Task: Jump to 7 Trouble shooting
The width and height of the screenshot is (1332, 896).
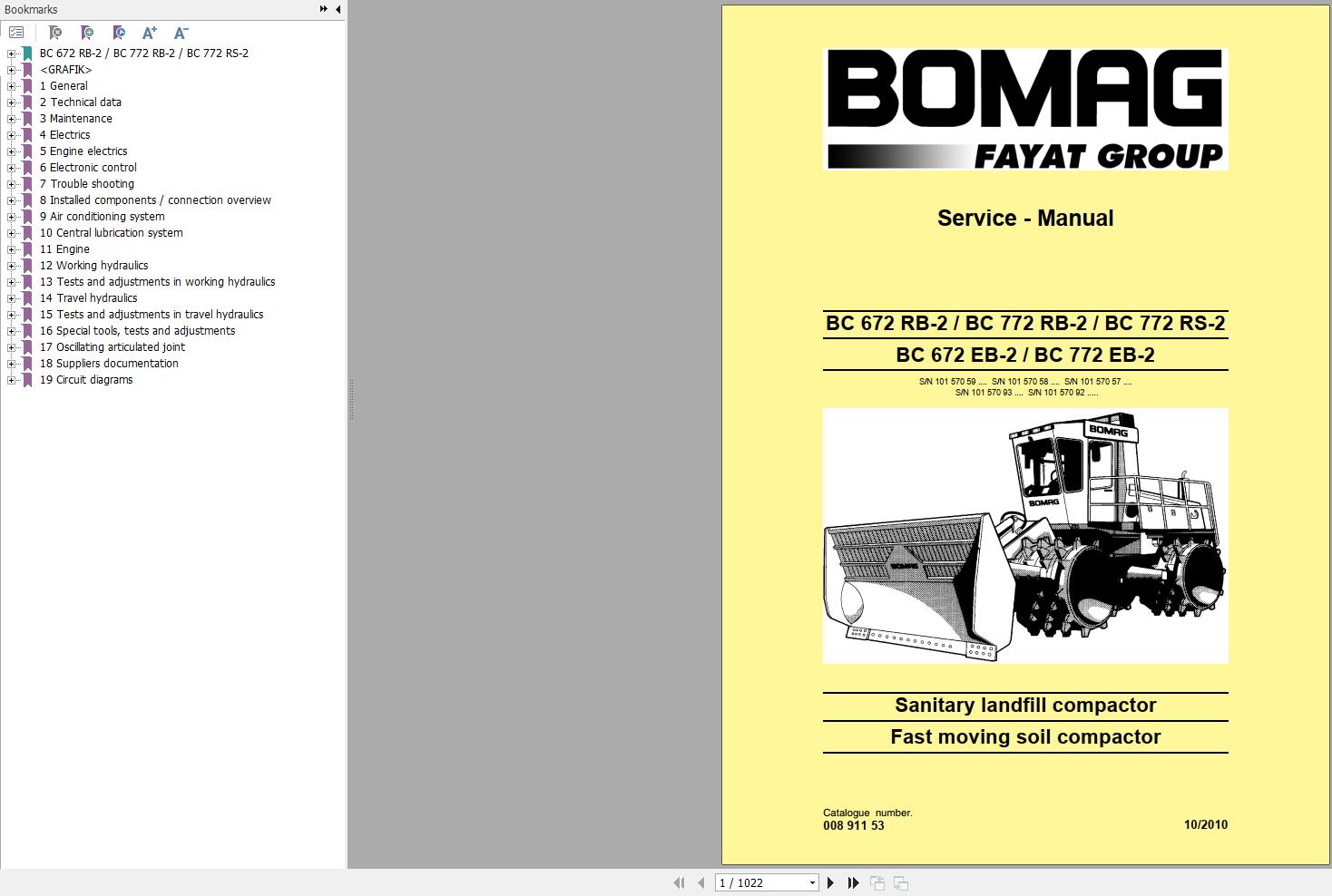Action: (x=87, y=184)
